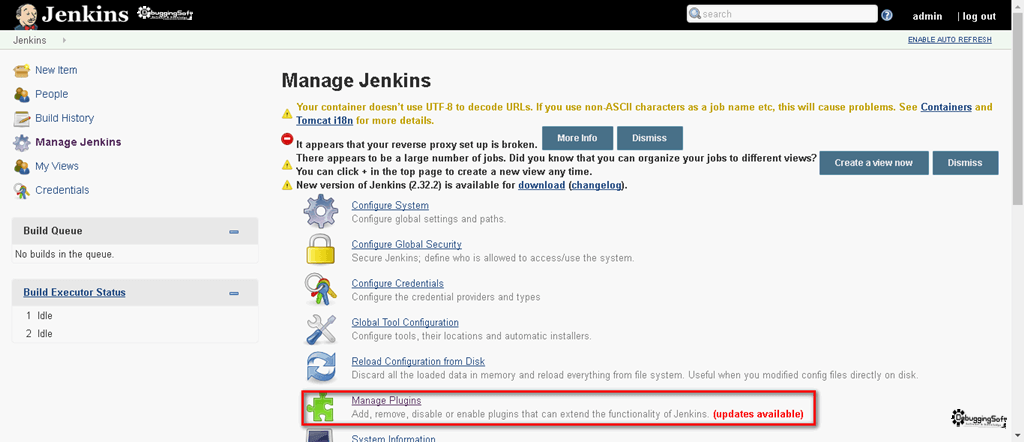Click the red reverse proxy error icon
Screen dimensions: 1024x442
(x=287, y=138)
